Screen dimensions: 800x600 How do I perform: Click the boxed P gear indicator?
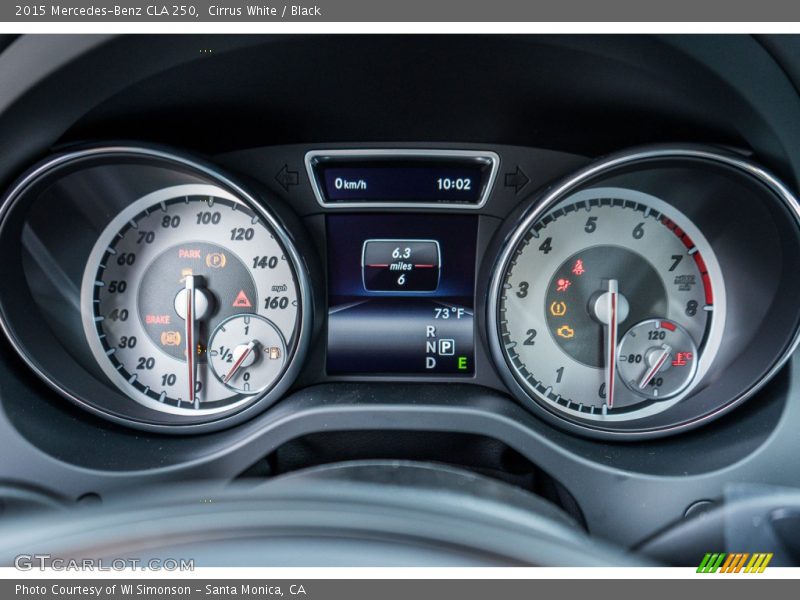446,347
